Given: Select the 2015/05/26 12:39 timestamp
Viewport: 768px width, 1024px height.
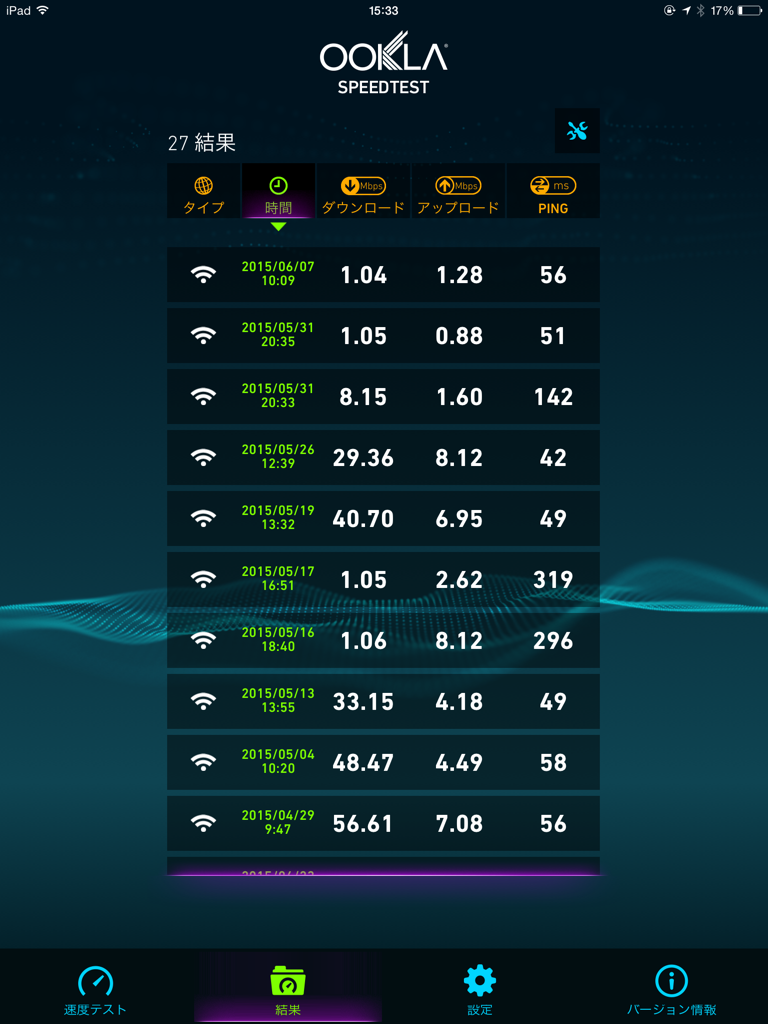Looking at the screenshot, I should point(278,456).
